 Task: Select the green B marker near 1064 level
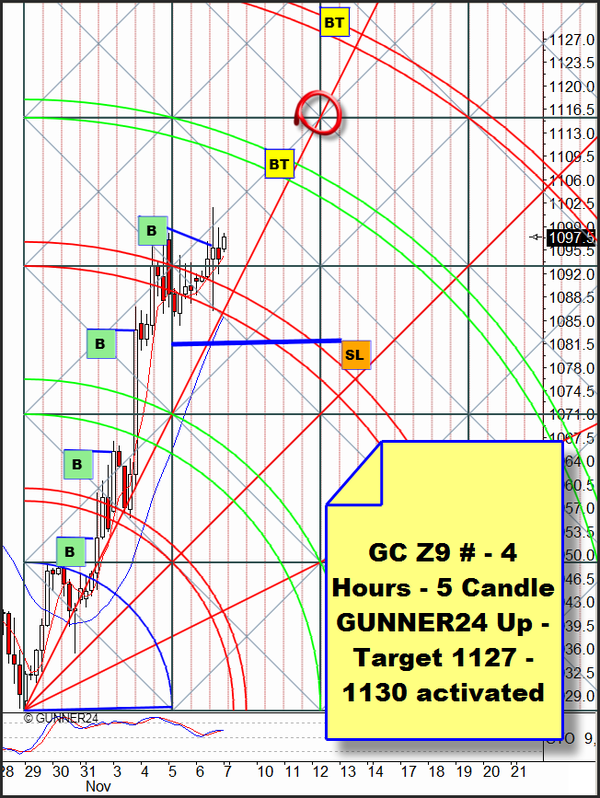click(x=78, y=464)
